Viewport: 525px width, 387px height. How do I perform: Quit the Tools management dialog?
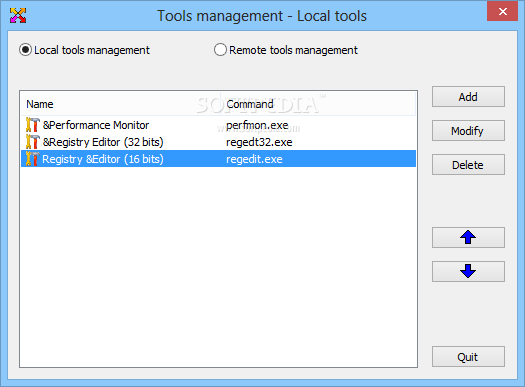coord(468,357)
